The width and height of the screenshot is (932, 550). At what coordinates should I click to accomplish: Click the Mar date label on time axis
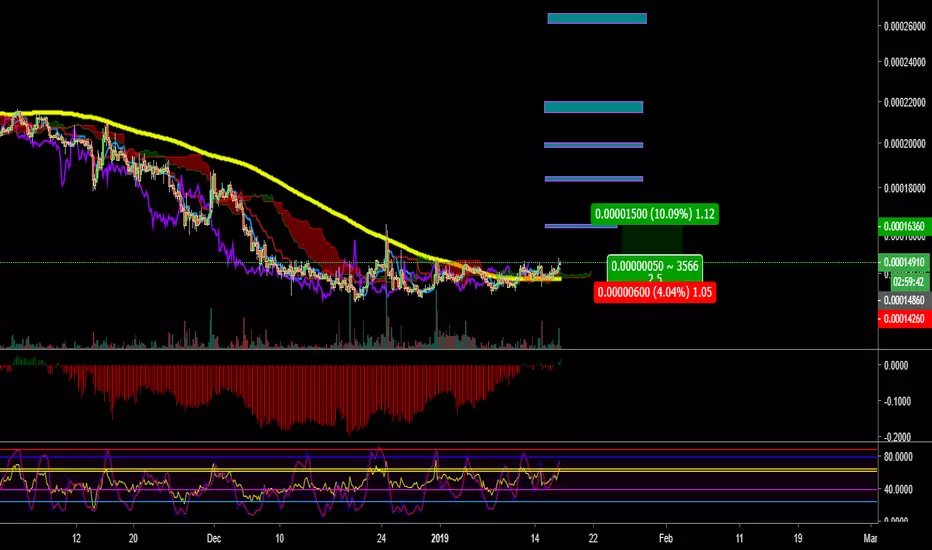tap(870, 539)
